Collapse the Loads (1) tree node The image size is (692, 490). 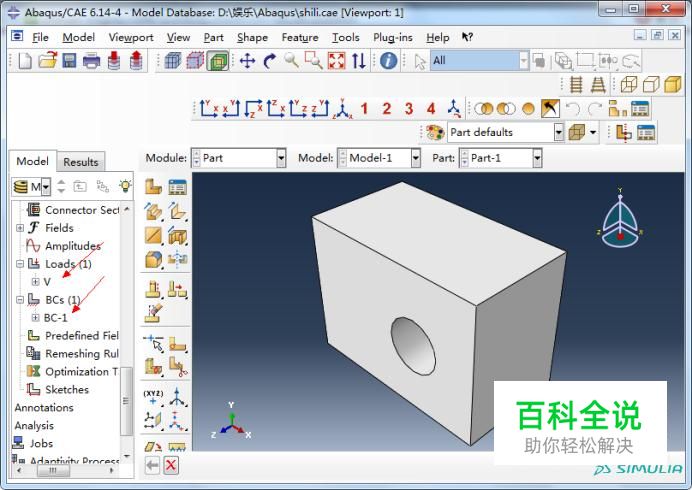coord(20,264)
